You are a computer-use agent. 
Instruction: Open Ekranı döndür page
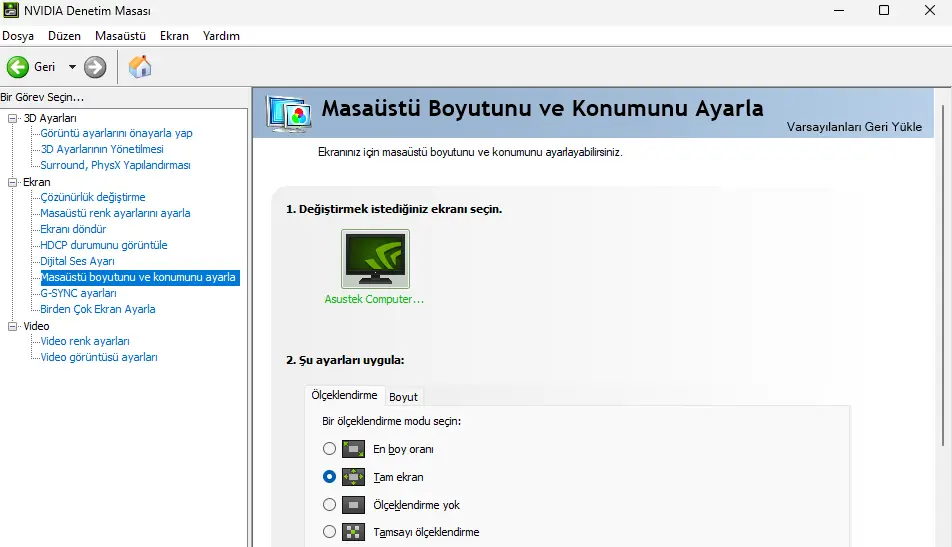click(73, 229)
